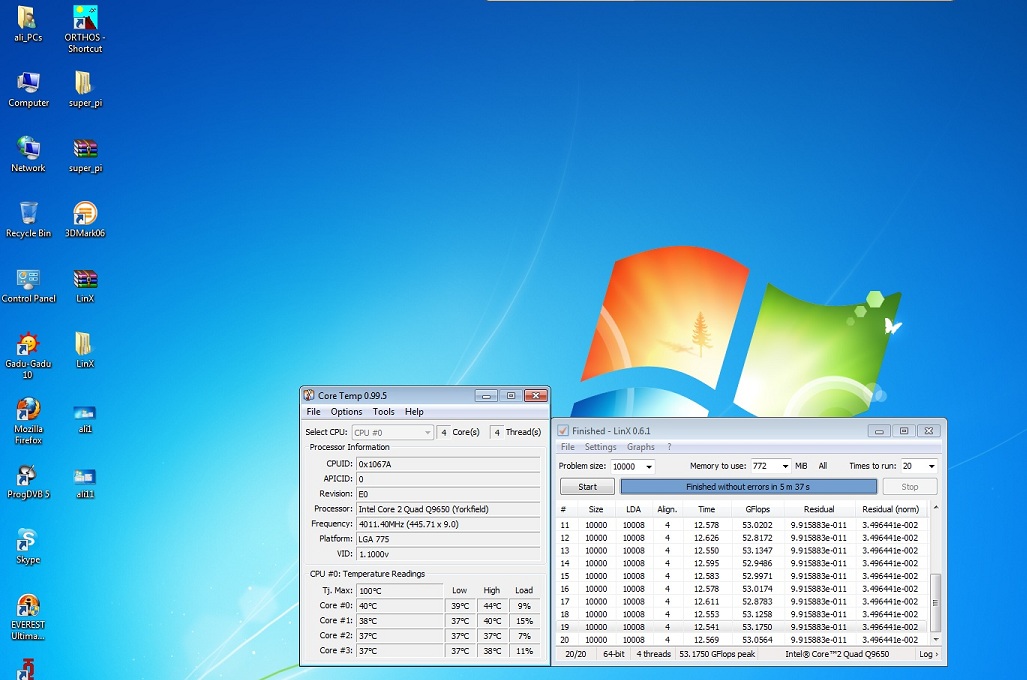Click the Tj. Max 100°C field
Screen dimensions: 1027x680
point(400,591)
